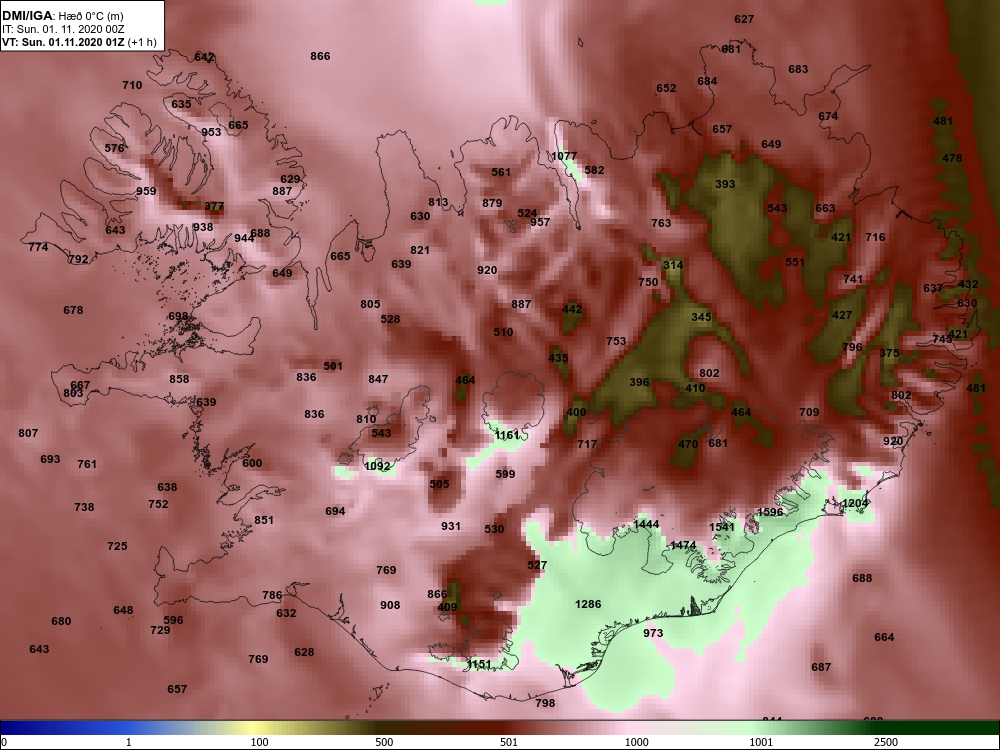1000x750 pixels.
Task: Choose the map value 470
Action: point(688,444)
